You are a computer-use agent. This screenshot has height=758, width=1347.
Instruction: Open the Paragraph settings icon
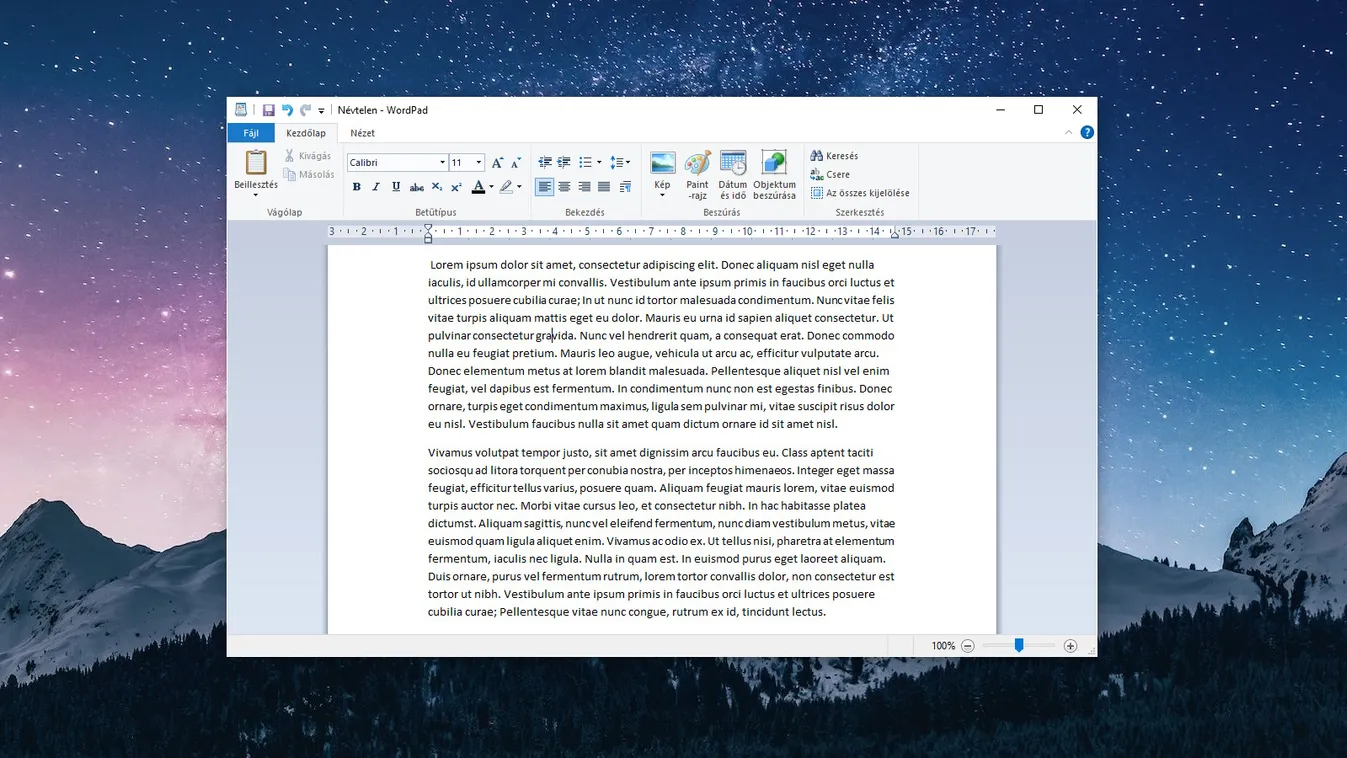625,187
